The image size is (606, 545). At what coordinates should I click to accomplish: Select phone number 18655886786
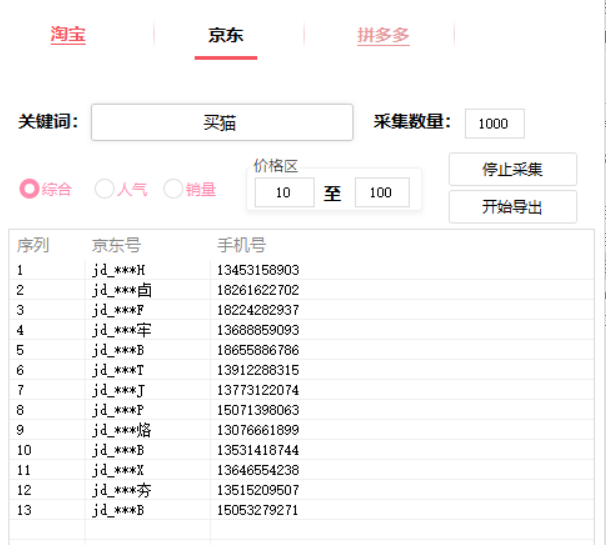(x=258, y=350)
